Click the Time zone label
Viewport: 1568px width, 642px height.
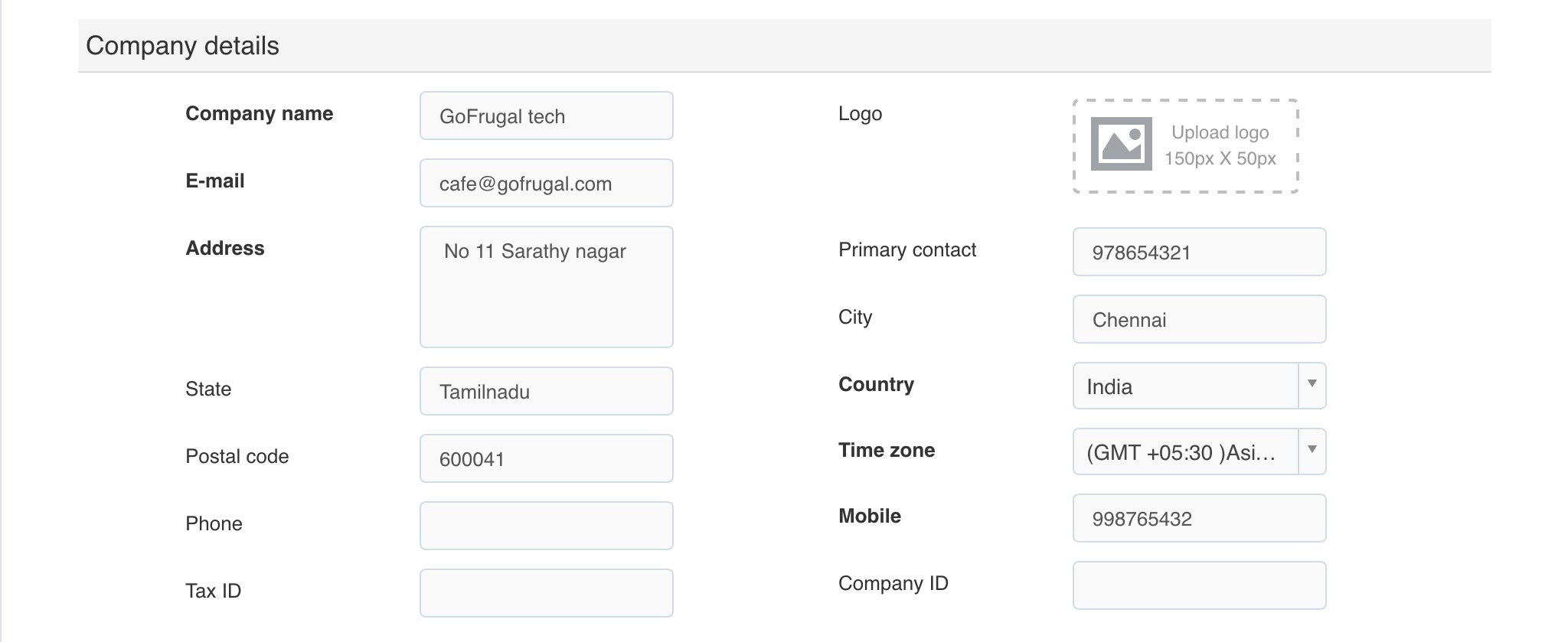[x=886, y=451]
